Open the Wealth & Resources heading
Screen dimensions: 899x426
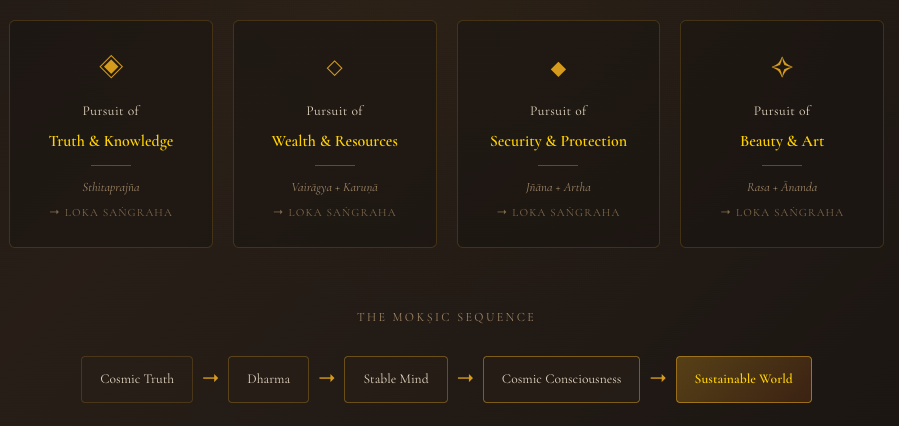[335, 141]
